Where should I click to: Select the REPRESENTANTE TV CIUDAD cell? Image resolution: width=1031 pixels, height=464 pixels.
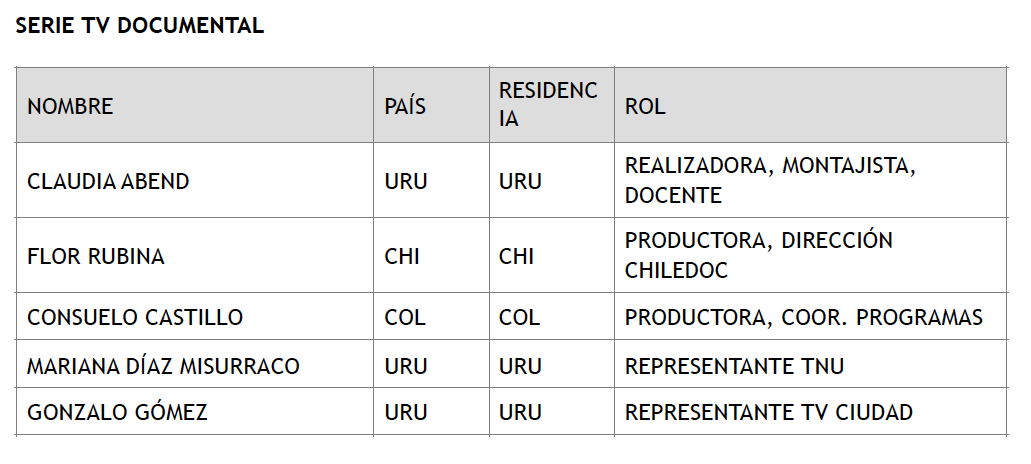[810, 411]
